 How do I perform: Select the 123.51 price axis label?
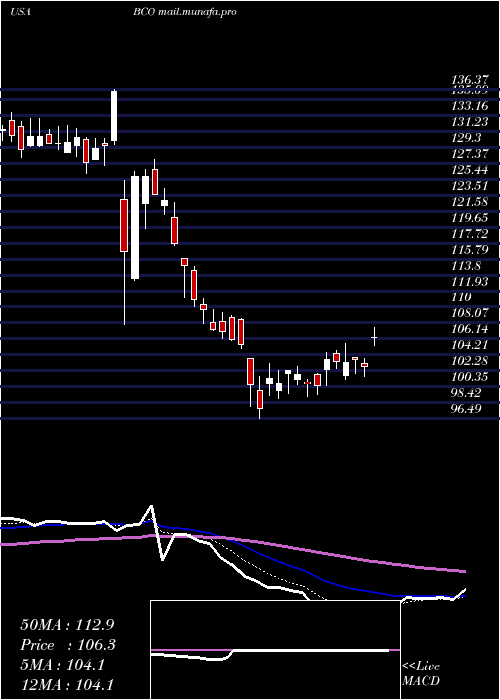click(470, 185)
